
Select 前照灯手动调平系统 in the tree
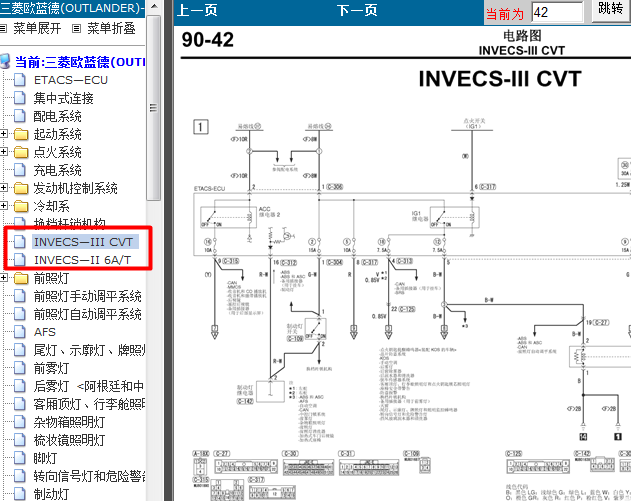88,296
